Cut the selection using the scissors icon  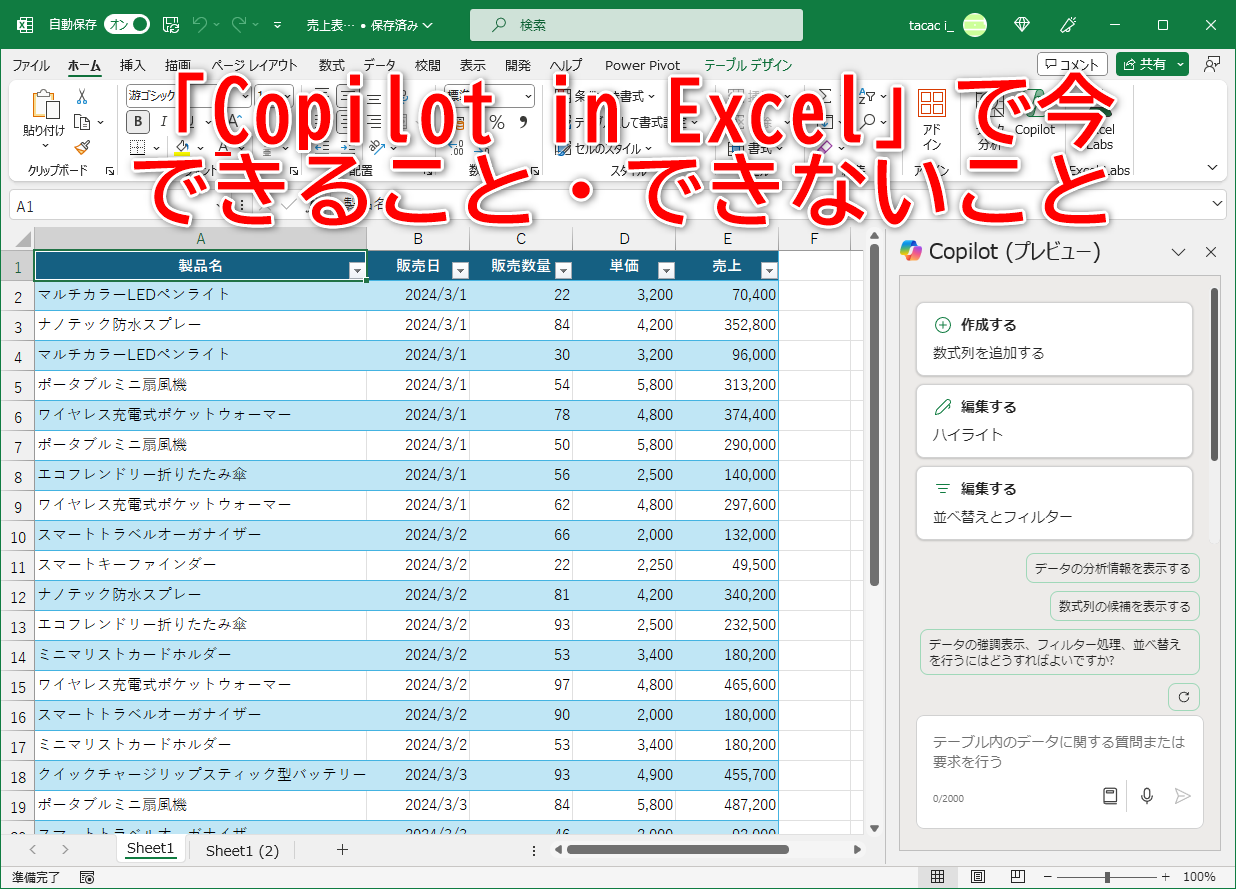(82, 96)
